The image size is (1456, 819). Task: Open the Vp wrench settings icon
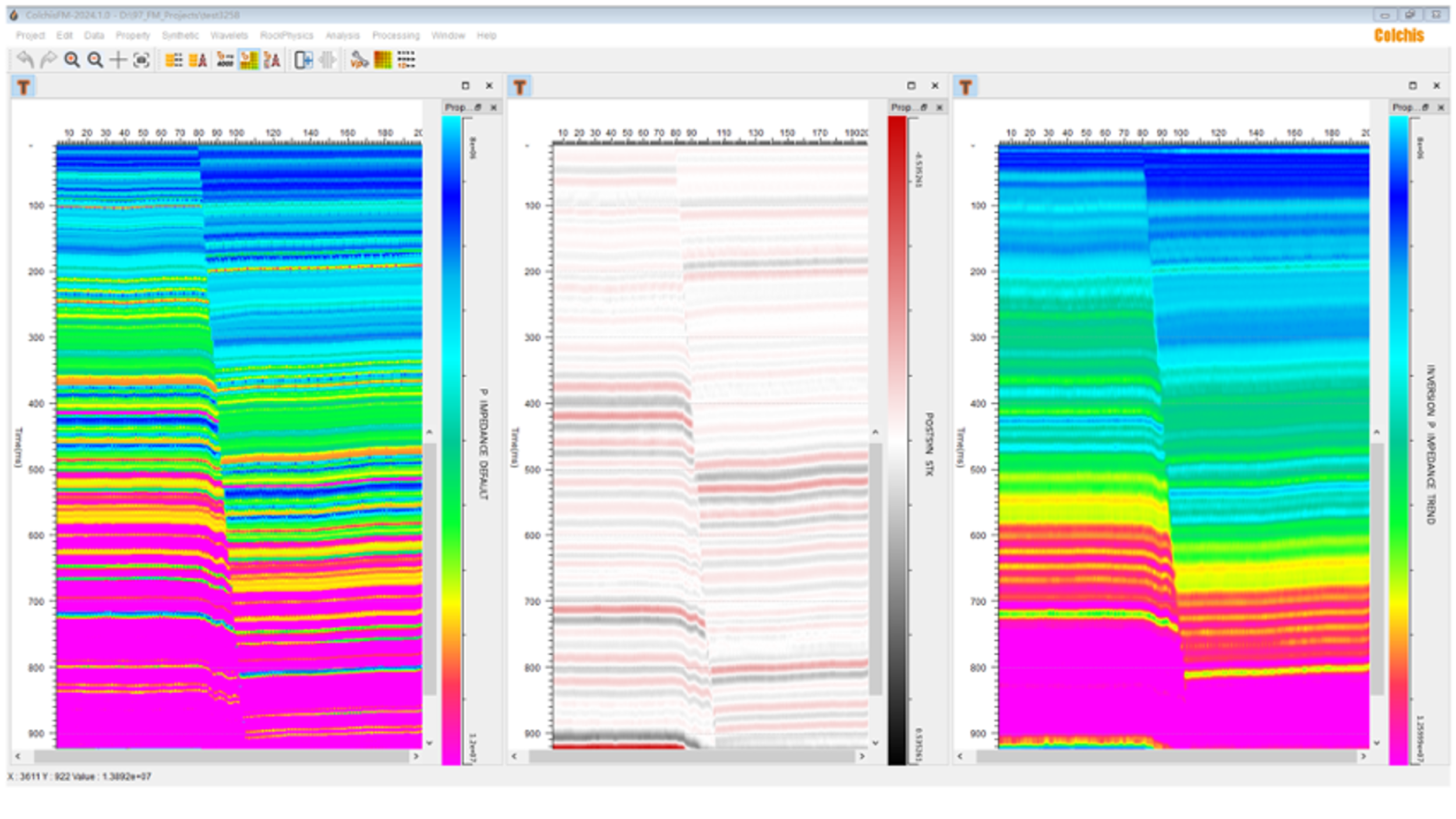[359, 59]
